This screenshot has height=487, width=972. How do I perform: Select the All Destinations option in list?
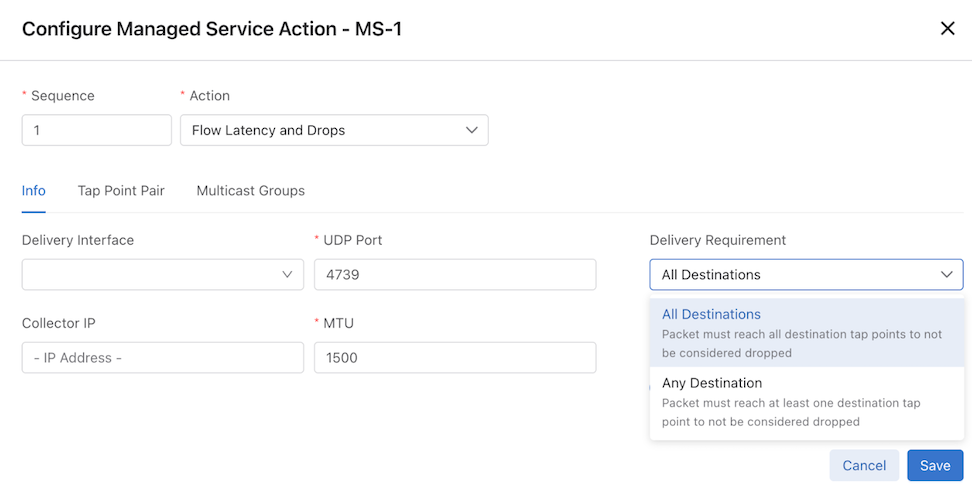pos(806,333)
